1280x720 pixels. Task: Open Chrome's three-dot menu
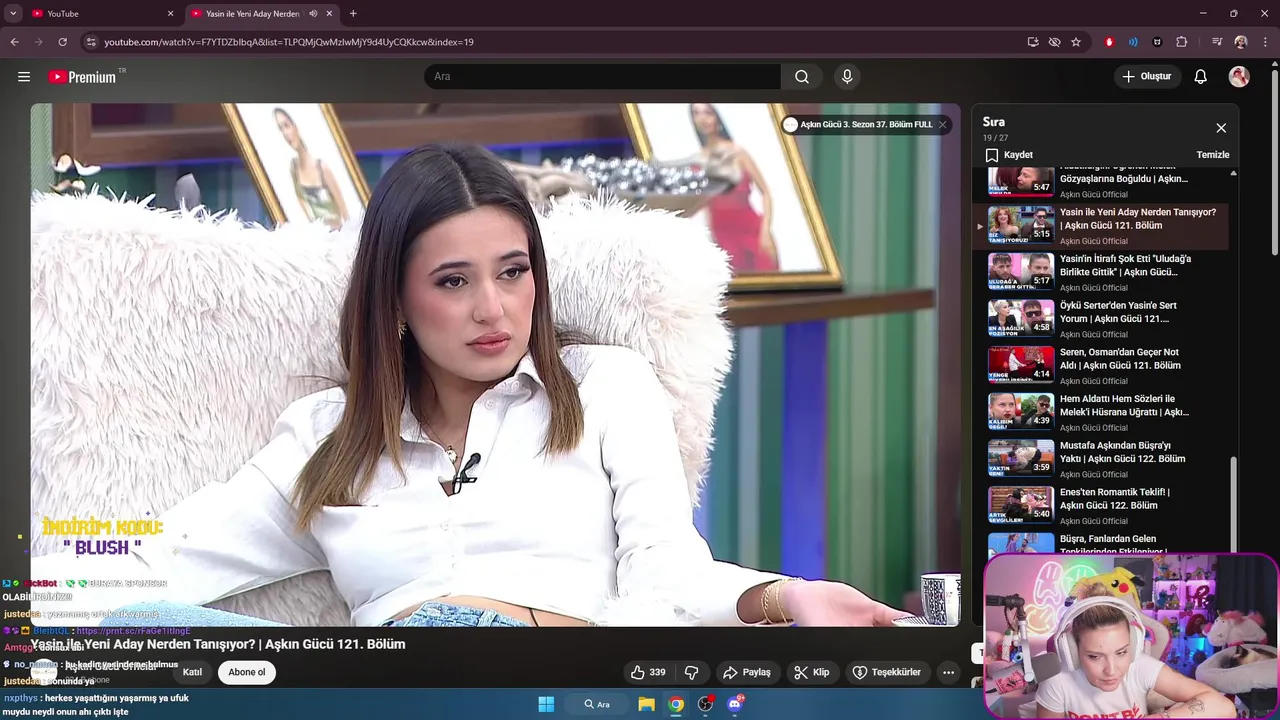[x=1265, y=42]
